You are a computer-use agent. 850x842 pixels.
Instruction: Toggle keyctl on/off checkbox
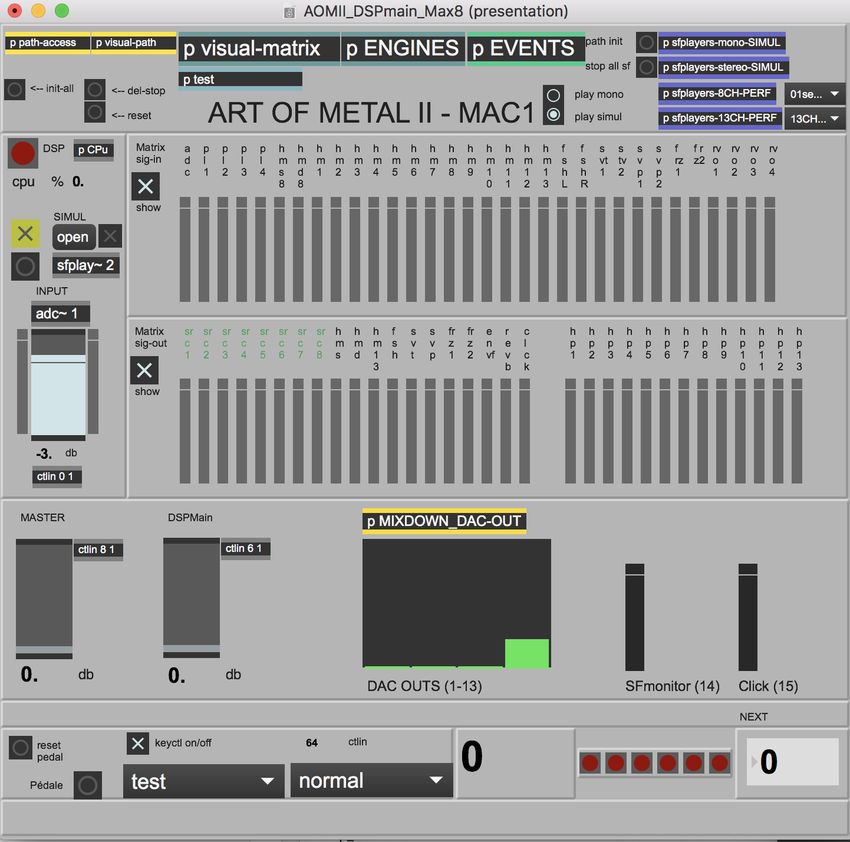click(138, 743)
